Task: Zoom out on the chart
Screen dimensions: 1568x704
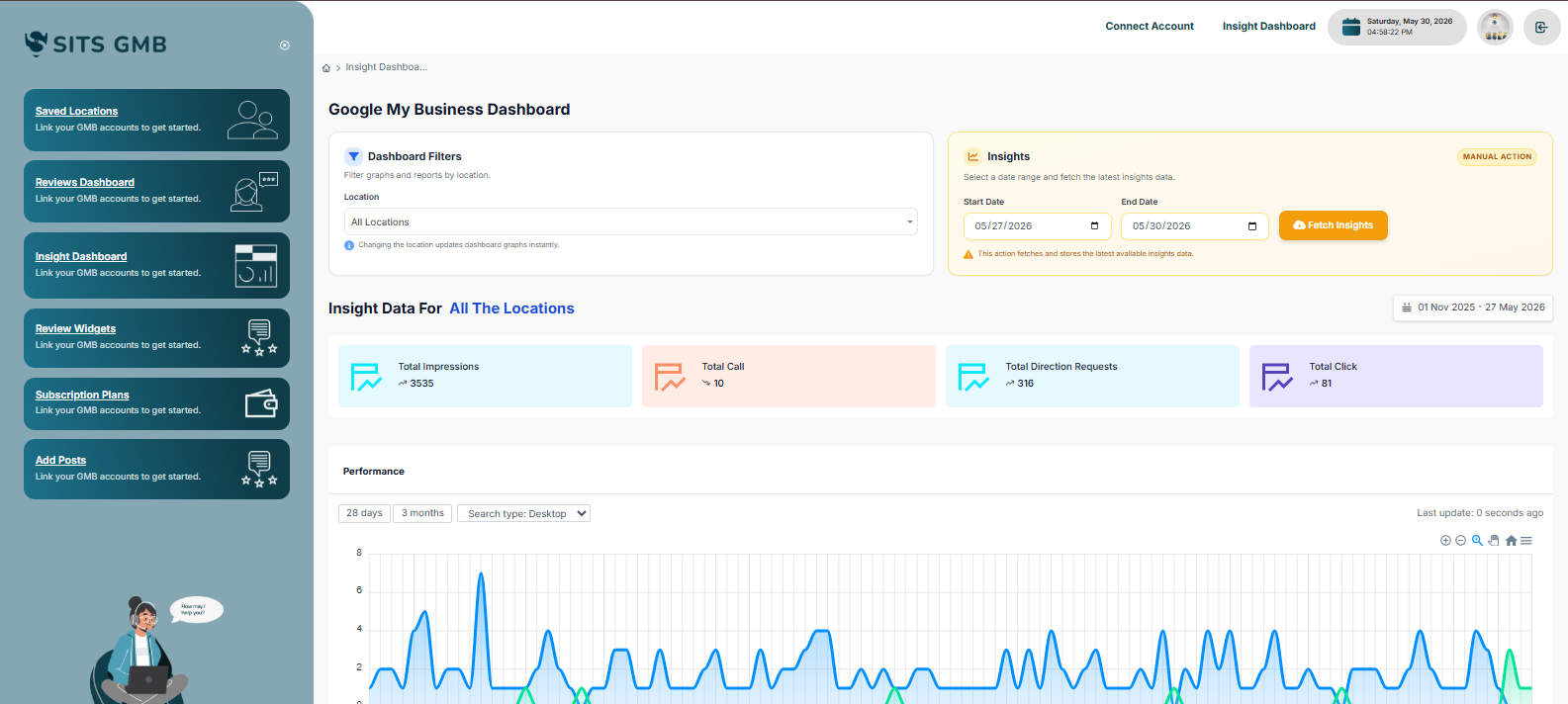Action: 1460,541
